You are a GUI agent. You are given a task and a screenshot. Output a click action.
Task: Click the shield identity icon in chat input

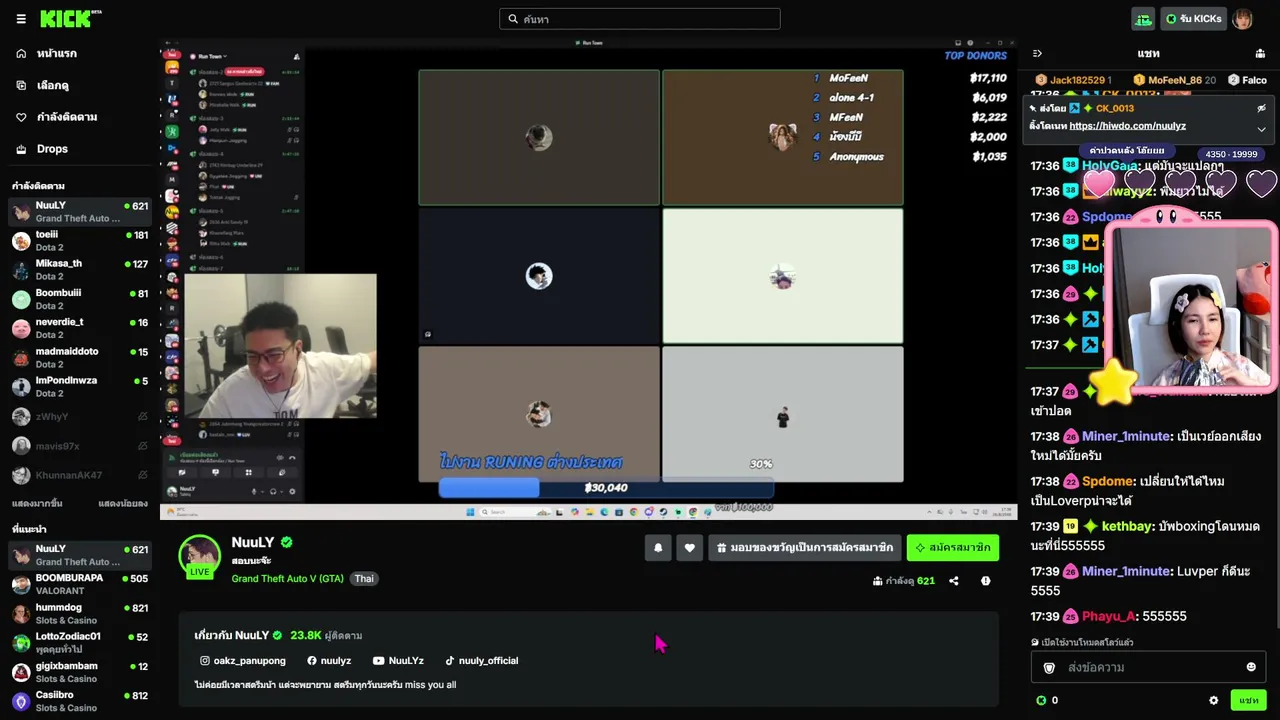coord(1049,667)
